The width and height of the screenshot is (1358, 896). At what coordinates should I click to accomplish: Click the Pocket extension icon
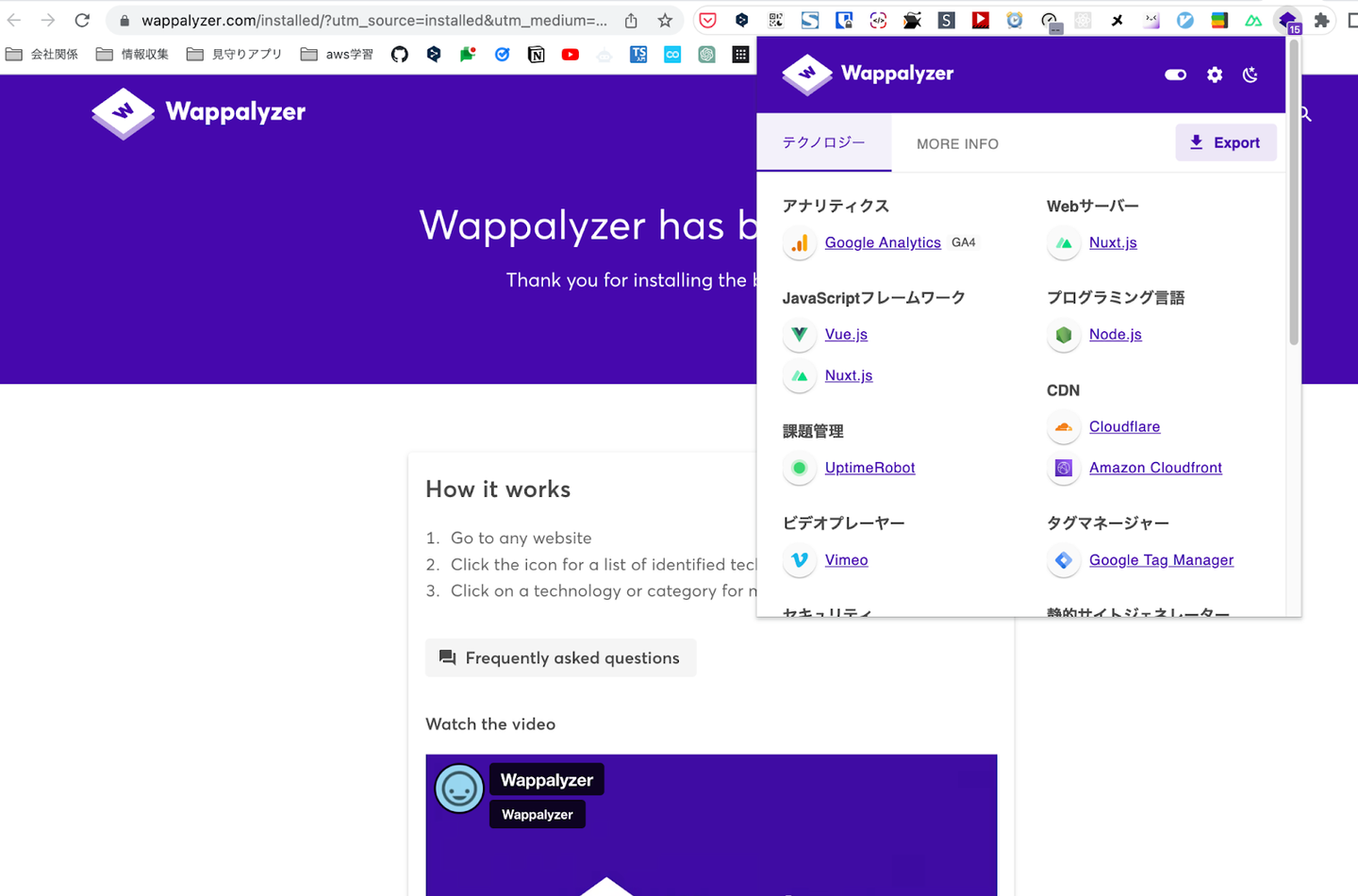click(x=708, y=20)
